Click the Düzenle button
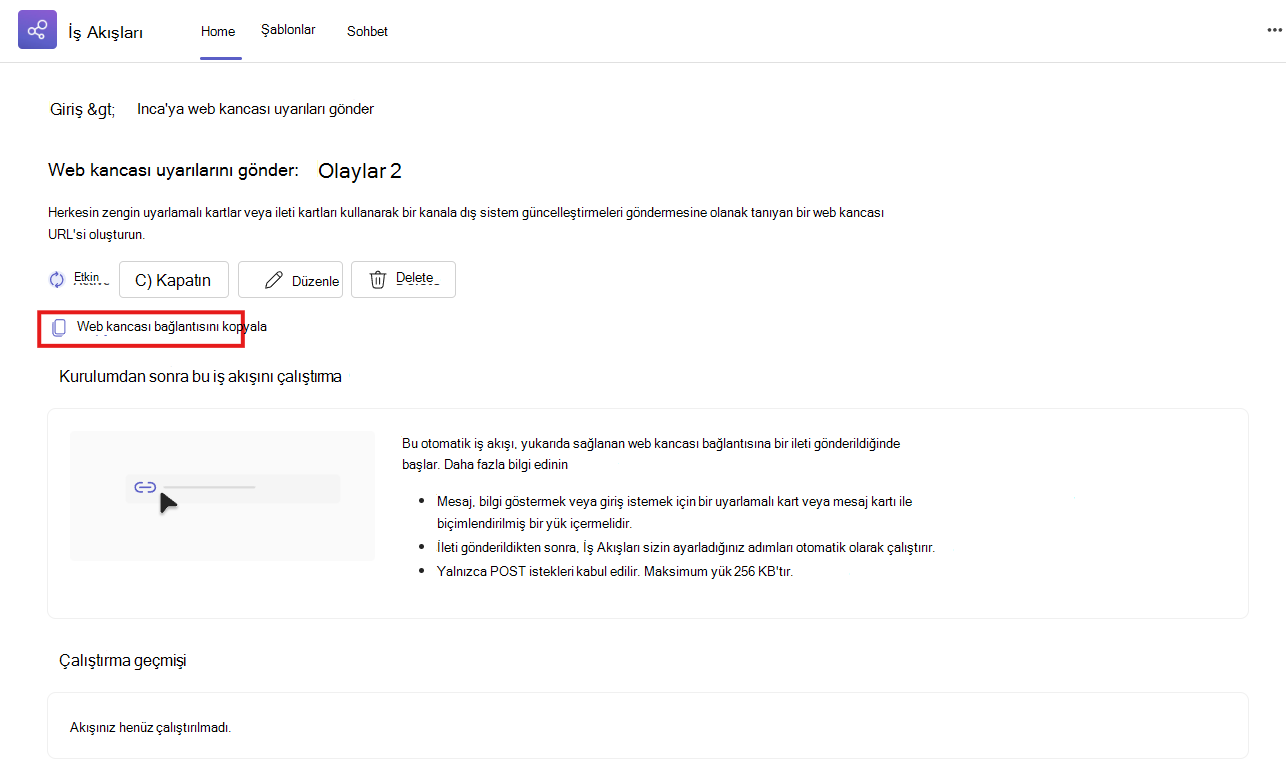The width and height of the screenshot is (1286, 768). pos(291,280)
